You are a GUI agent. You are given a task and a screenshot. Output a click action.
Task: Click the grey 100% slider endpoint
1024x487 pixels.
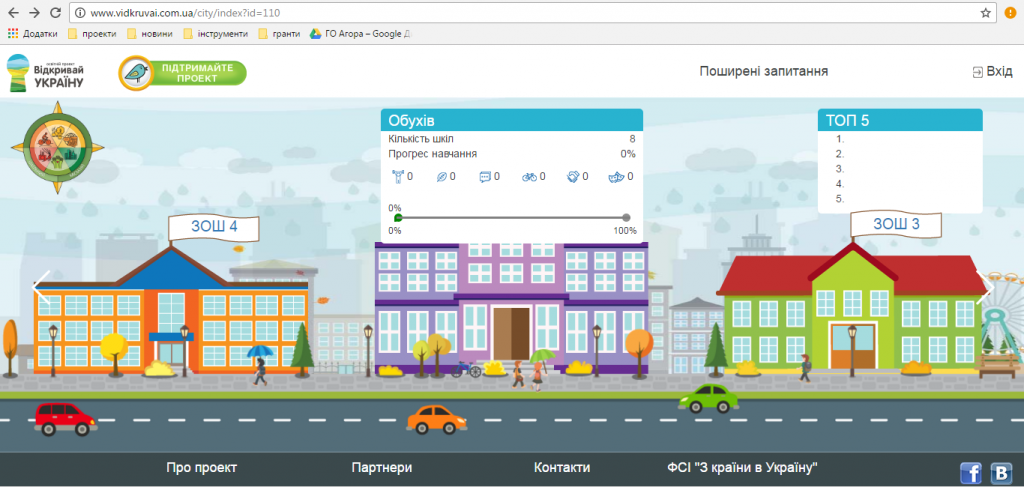(626, 218)
